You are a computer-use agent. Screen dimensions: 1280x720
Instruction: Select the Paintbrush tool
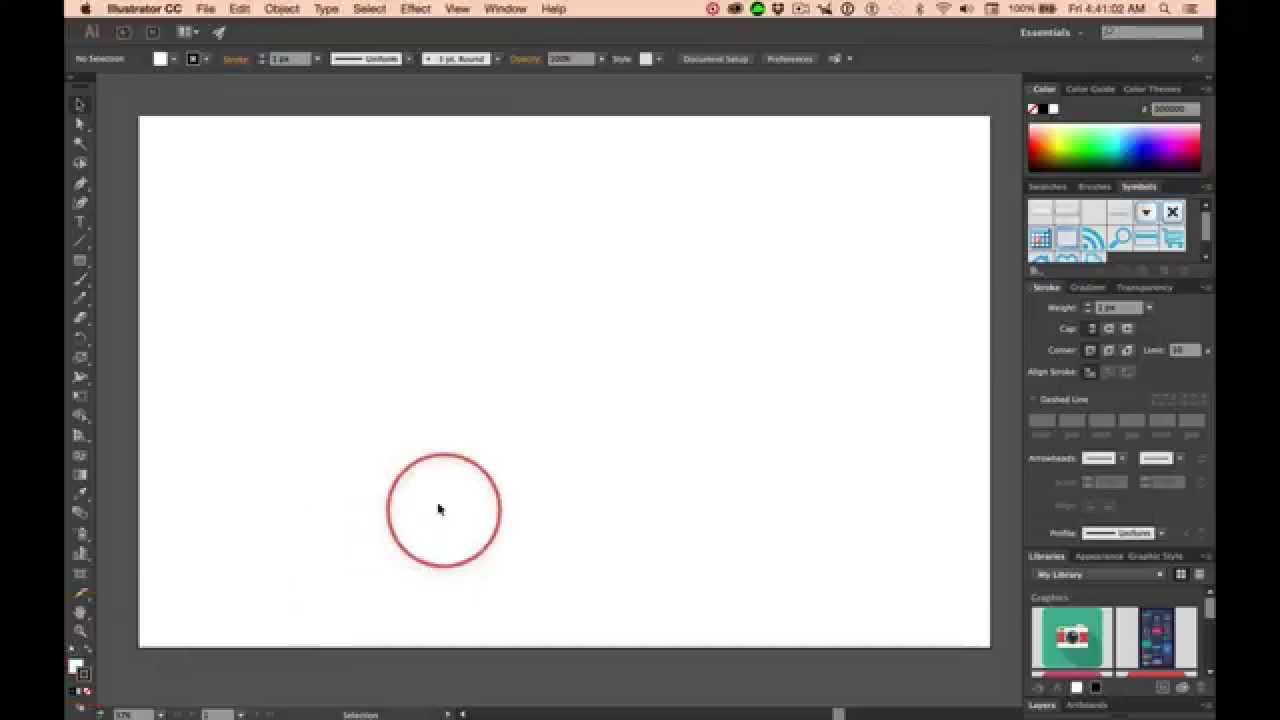[x=80, y=280]
